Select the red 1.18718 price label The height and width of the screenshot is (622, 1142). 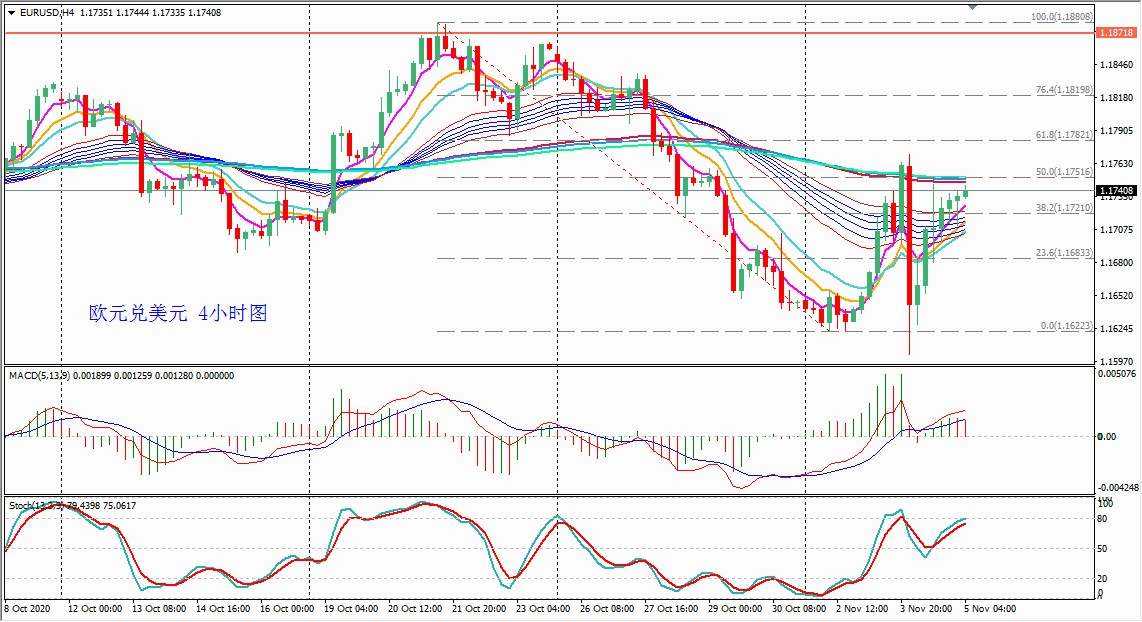click(1116, 33)
